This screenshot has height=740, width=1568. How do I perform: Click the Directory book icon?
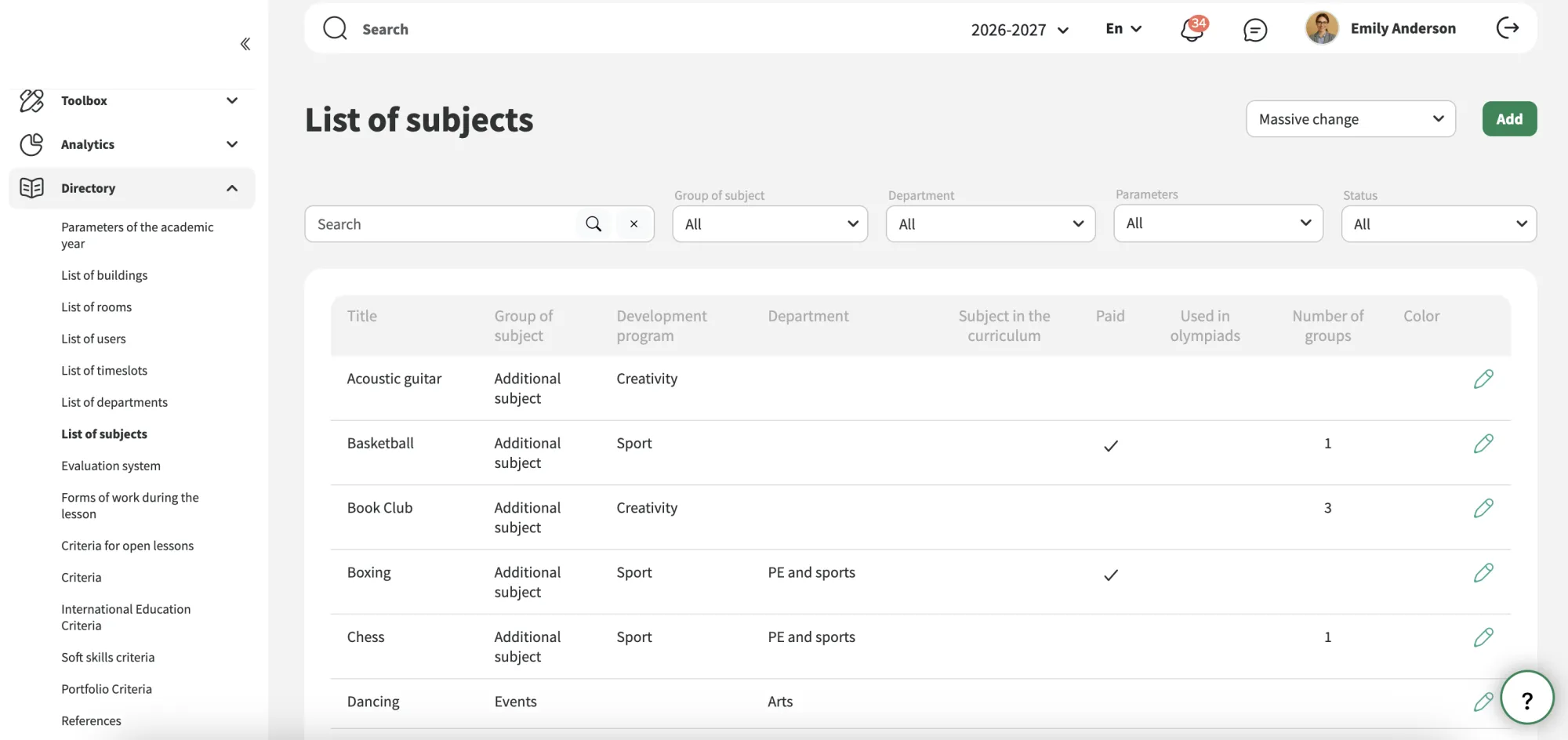tap(31, 188)
